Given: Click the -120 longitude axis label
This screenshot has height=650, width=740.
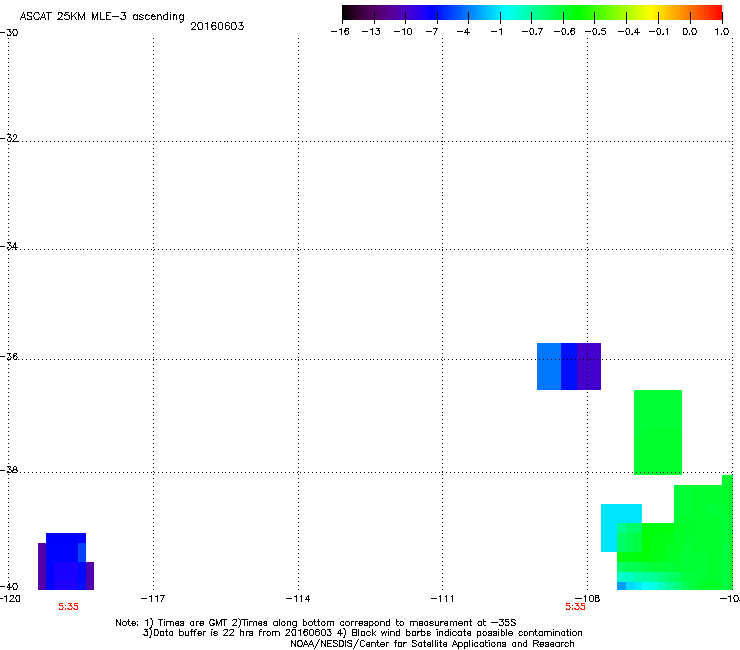Looking at the screenshot, I should pyautogui.click(x=10, y=599).
